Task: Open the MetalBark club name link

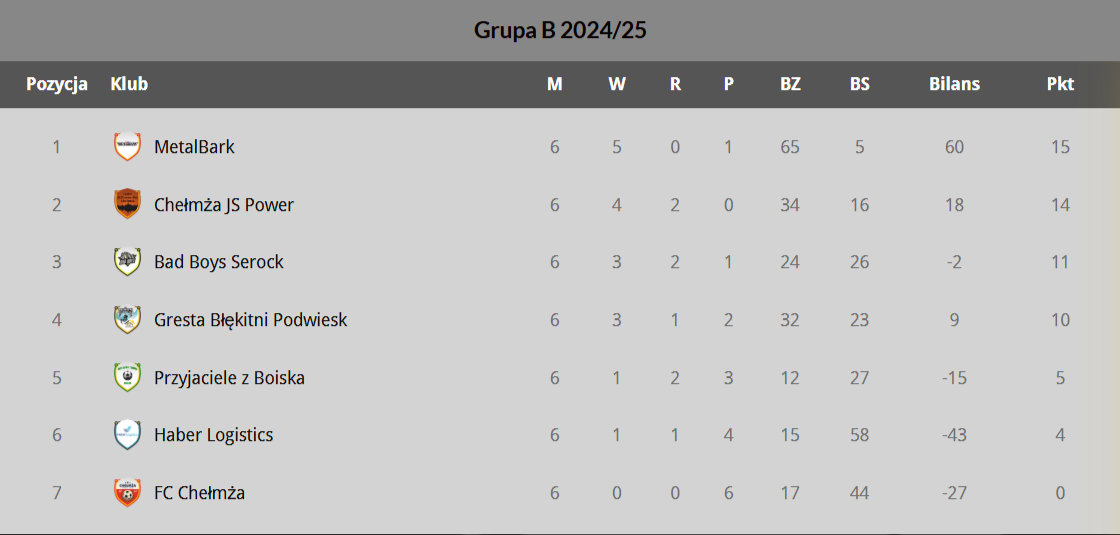Action: [194, 147]
